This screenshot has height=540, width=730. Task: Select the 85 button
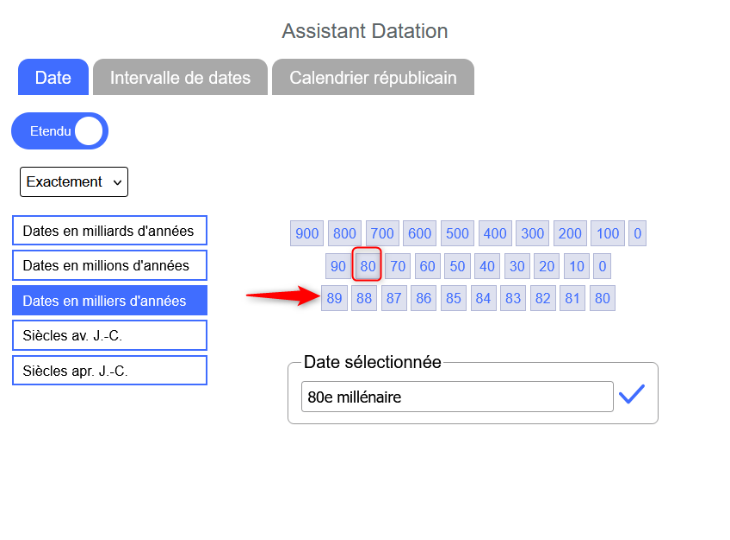click(454, 298)
